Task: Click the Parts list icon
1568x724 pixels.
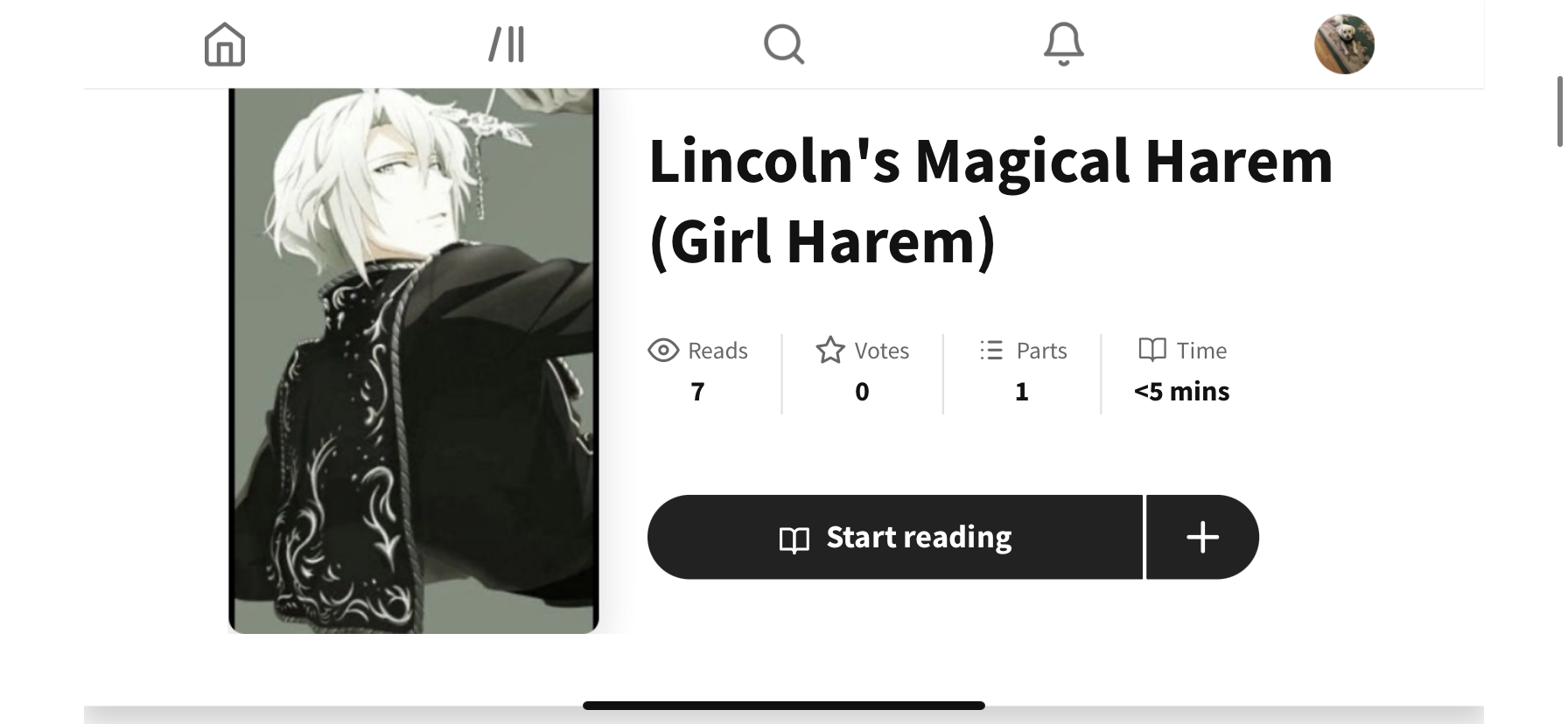Action: 991,351
